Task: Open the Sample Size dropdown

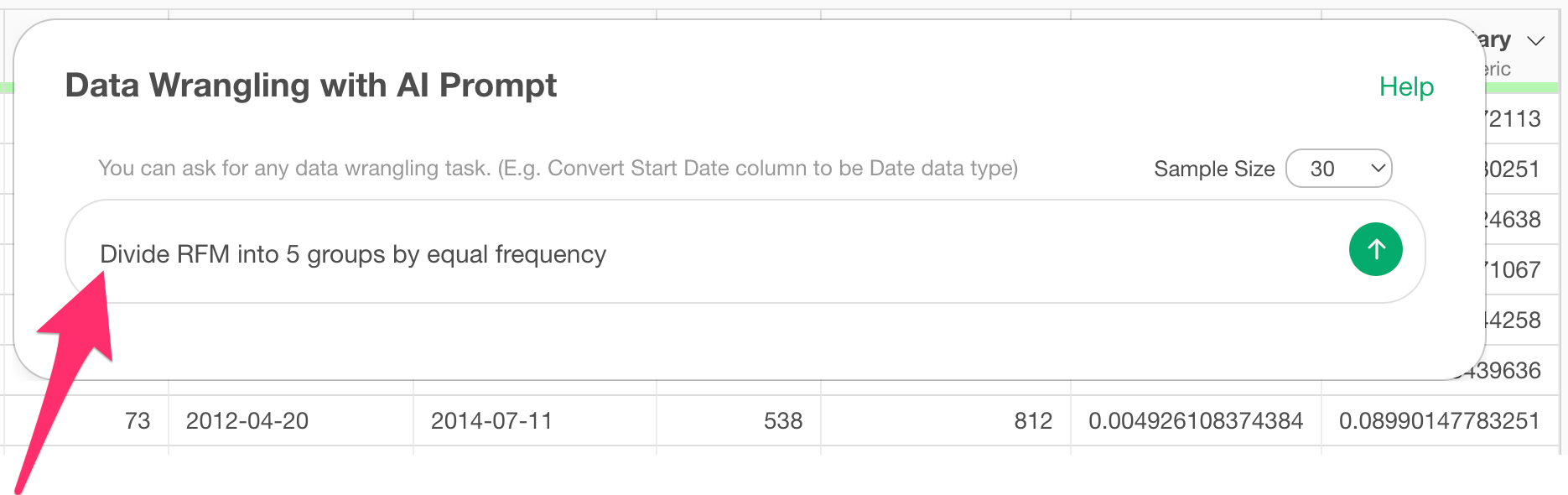Action: (x=1338, y=169)
